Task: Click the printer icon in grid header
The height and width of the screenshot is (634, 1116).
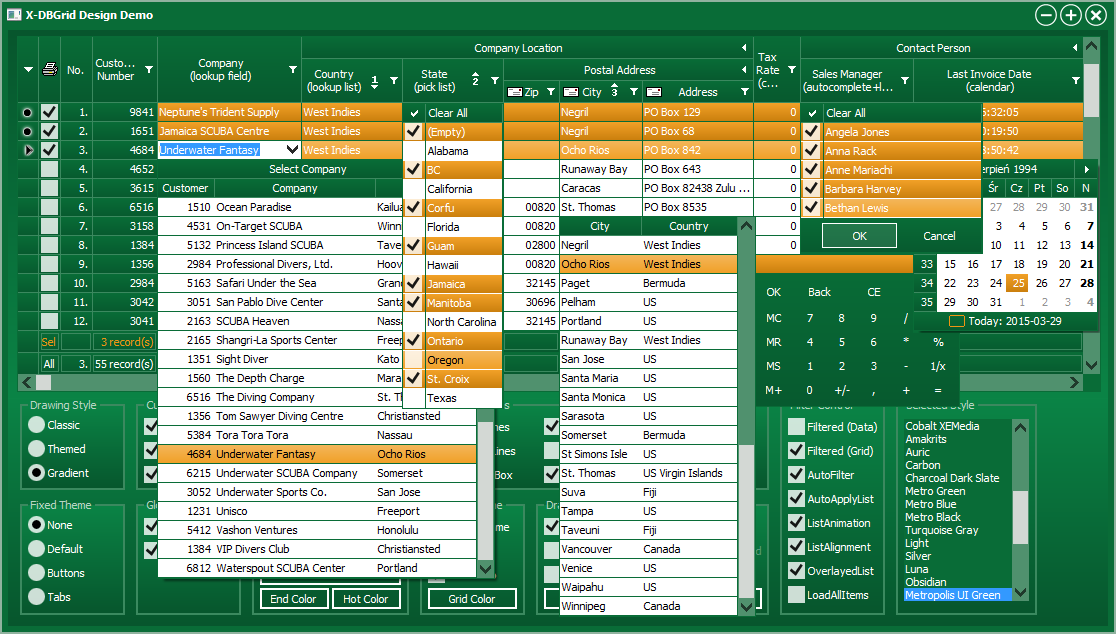Action: 49,69
